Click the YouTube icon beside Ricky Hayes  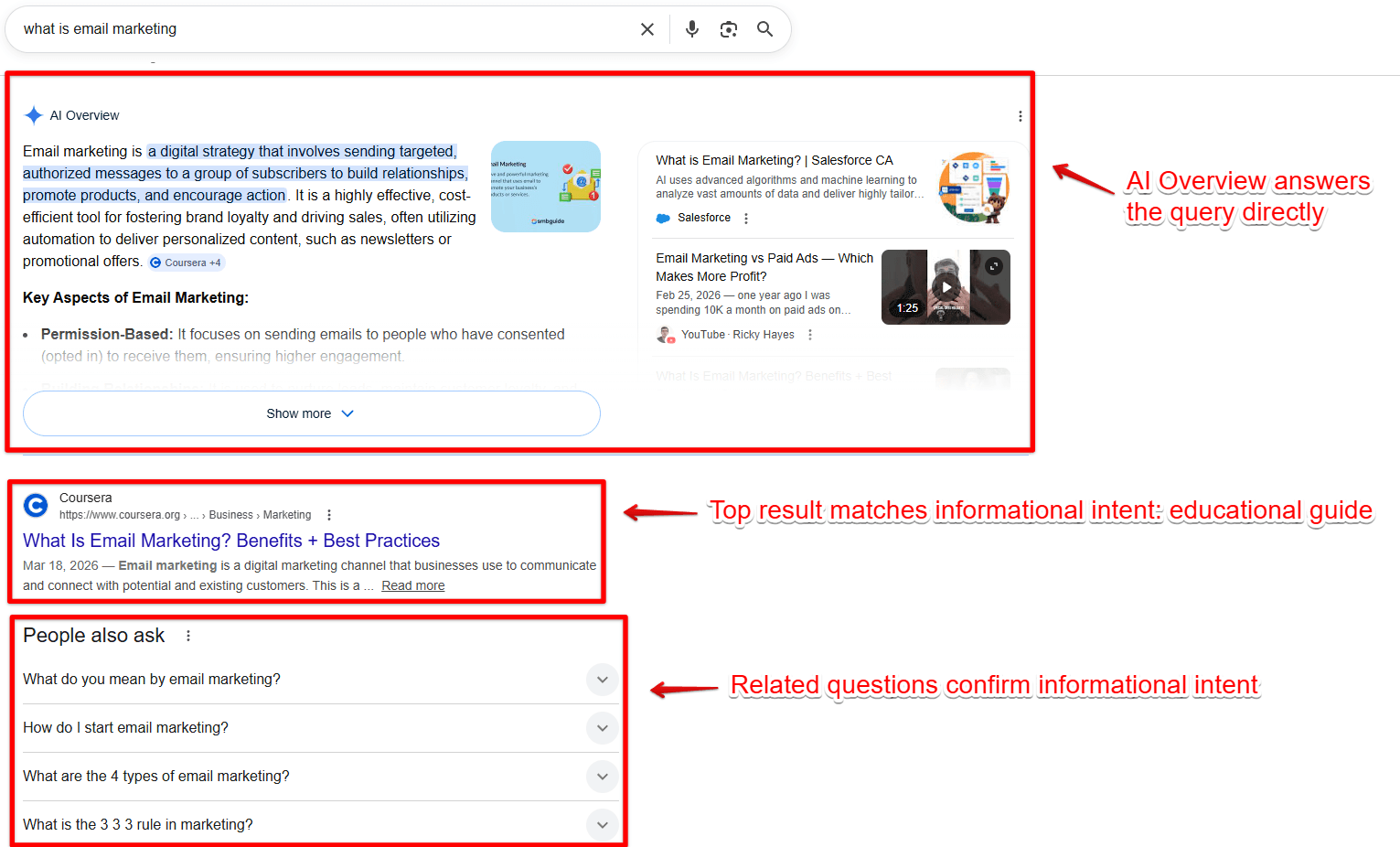pyautogui.click(x=665, y=334)
